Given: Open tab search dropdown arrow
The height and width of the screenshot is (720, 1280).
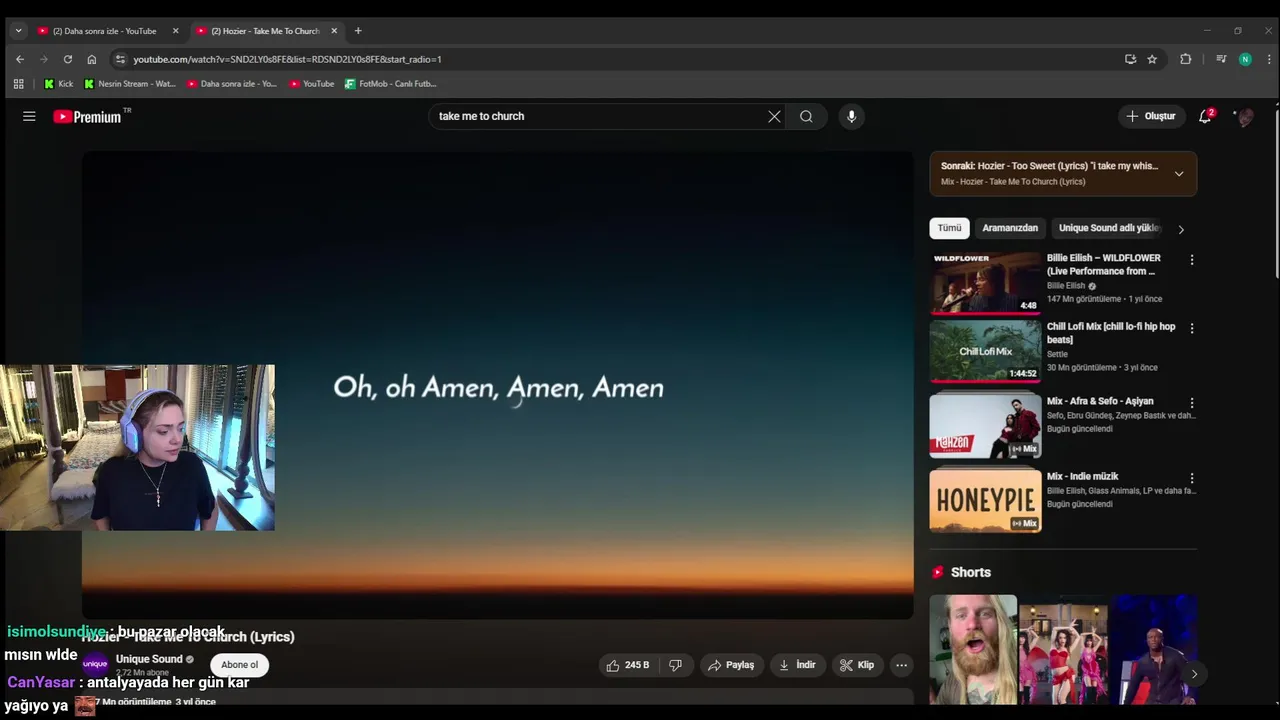Looking at the screenshot, I should point(18,31).
